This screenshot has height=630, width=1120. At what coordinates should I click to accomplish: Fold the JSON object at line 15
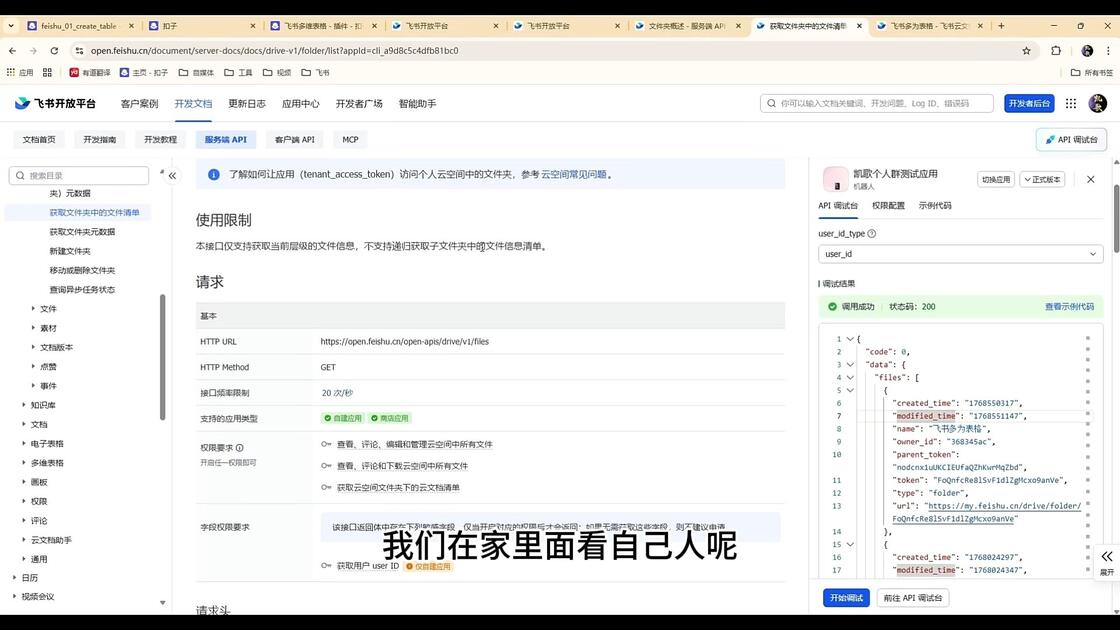[x=850, y=545]
